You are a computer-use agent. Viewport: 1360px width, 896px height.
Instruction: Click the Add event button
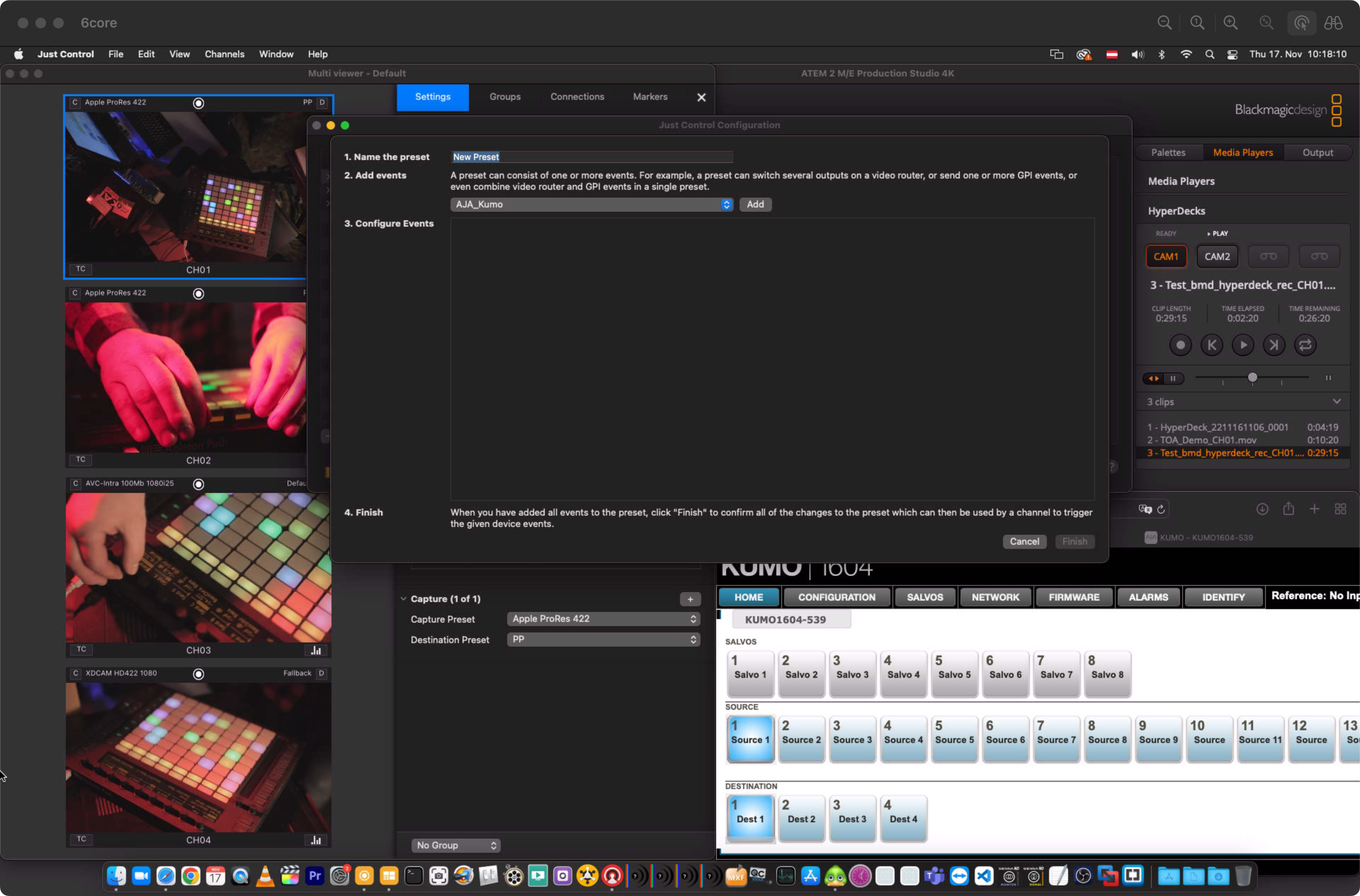(755, 205)
